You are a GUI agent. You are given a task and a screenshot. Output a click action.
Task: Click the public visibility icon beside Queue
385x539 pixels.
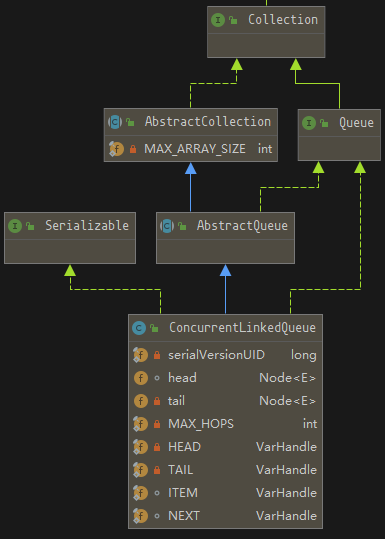(324, 123)
